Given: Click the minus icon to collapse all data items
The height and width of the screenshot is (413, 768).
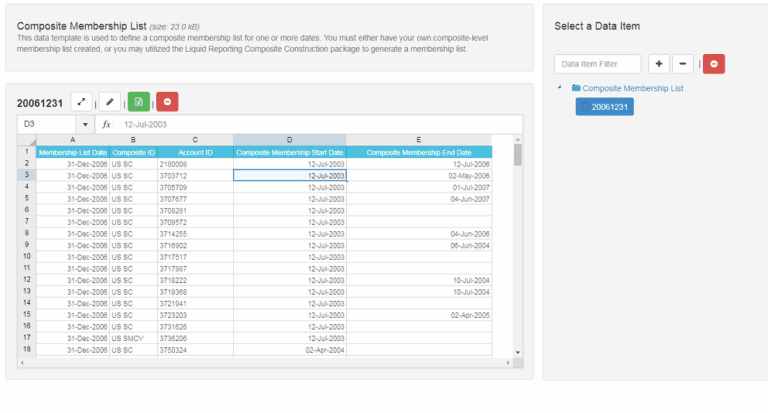Looking at the screenshot, I should [x=682, y=64].
